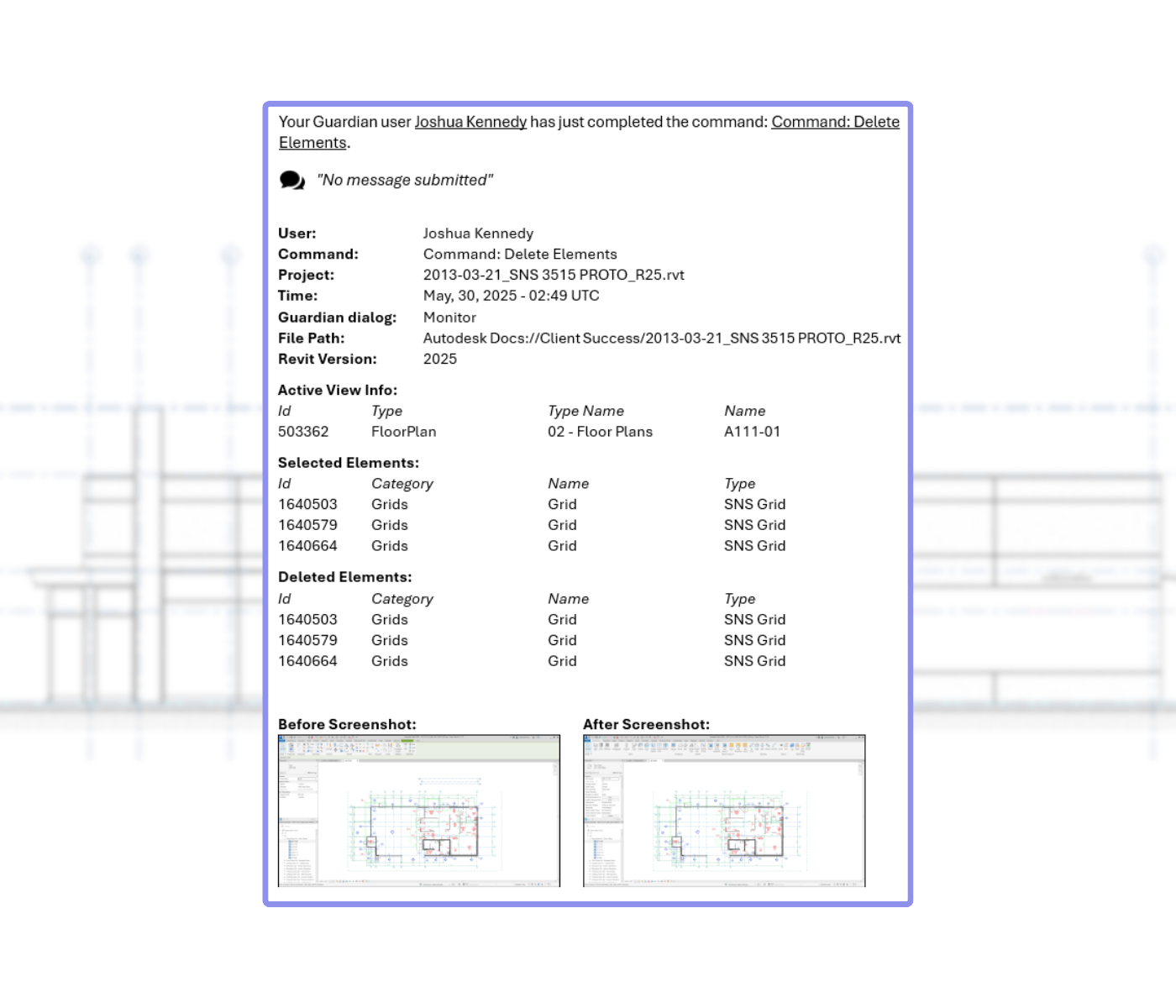Click the Autodesk Docs file path value
Screen dimensions: 1176x1008
[661, 339]
